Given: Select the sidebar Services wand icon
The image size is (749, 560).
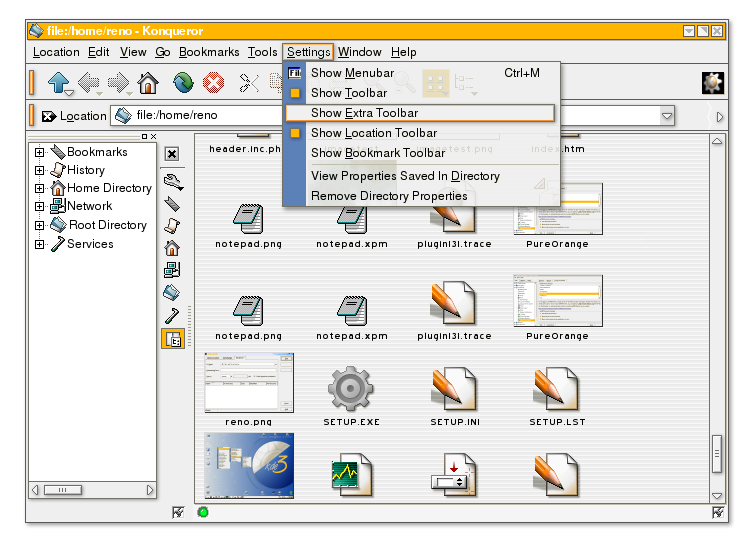Looking at the screenshot, I should coord(172,315).
